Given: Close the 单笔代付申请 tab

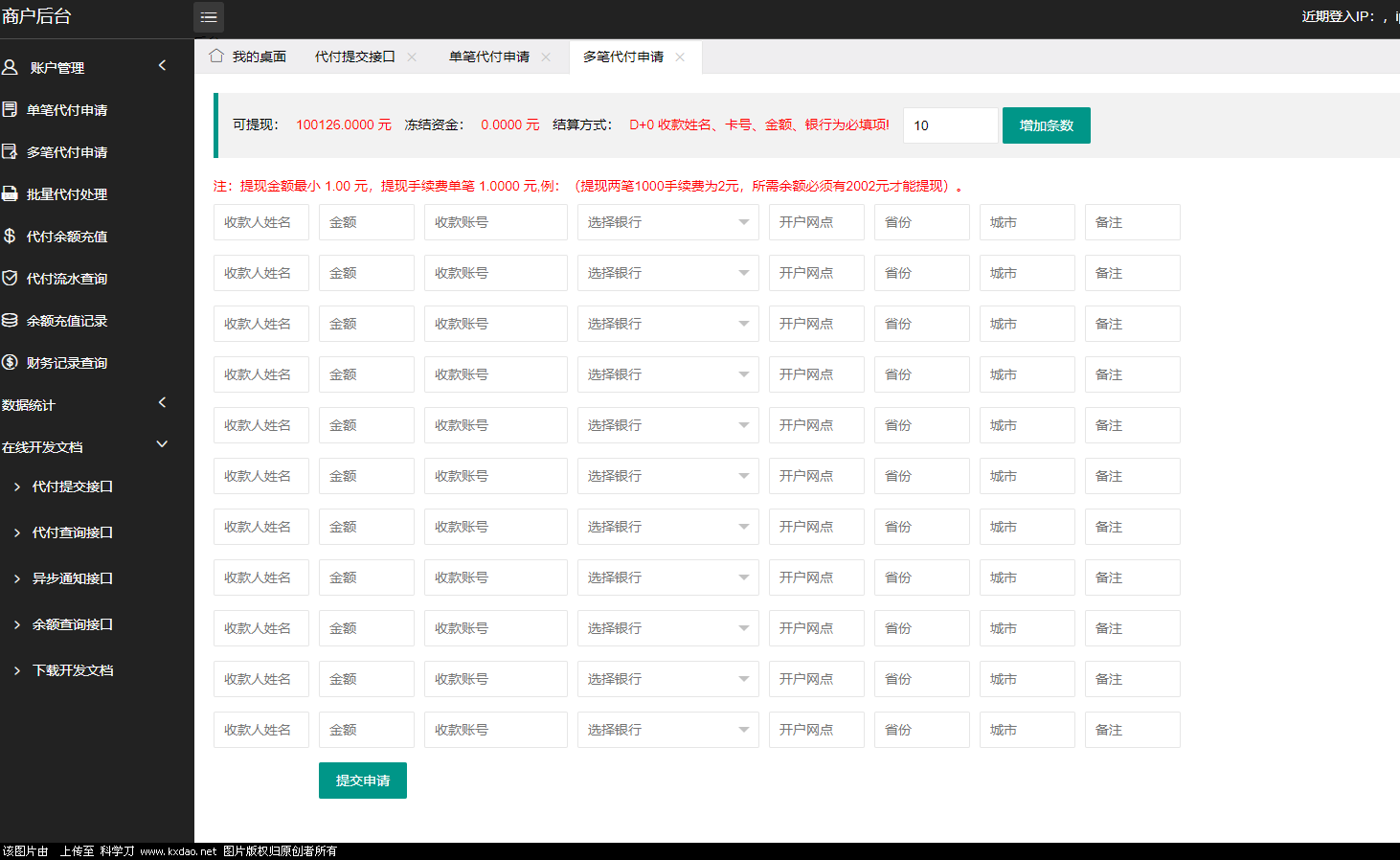Looking at the screenshot, I should pos(546,57).
